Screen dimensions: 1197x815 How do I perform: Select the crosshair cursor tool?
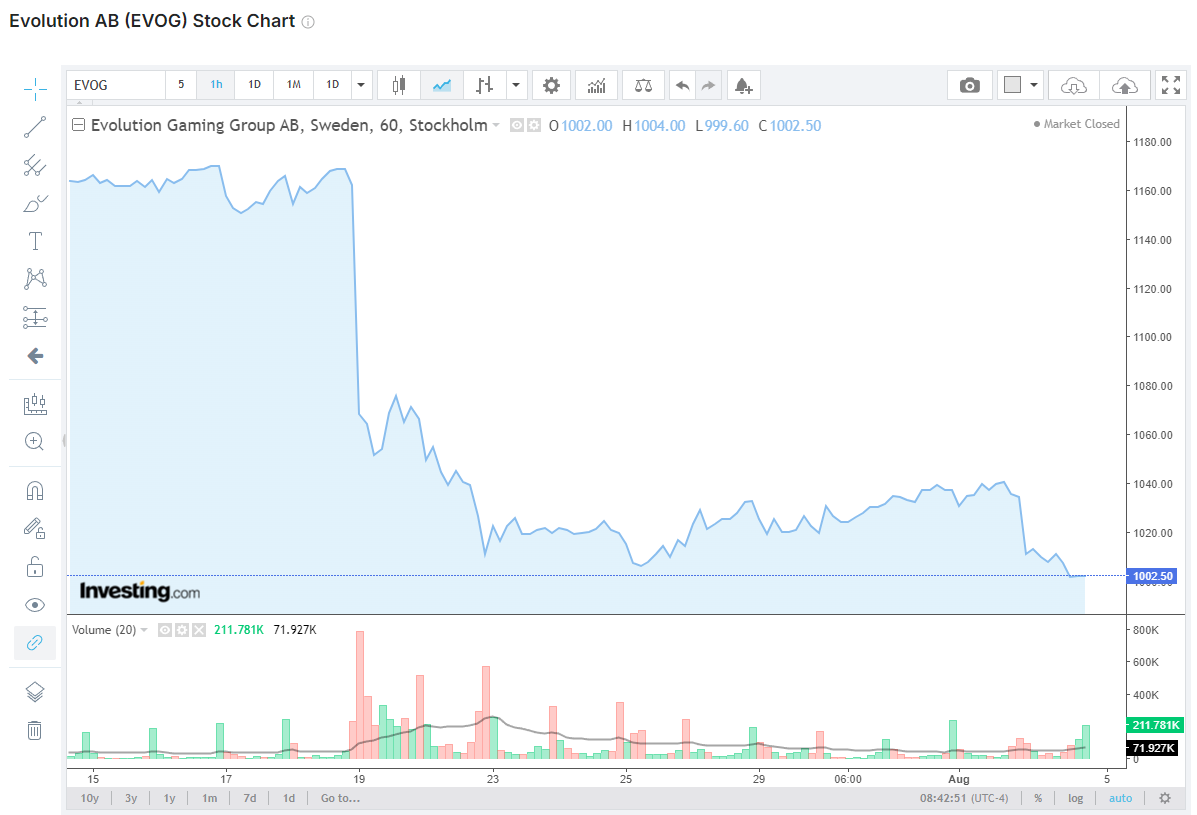click(x=35, y=89)
